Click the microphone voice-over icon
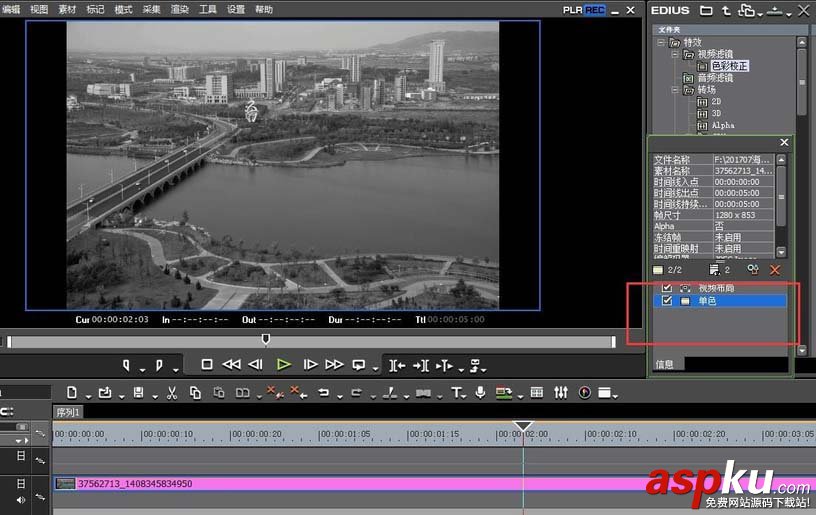 tap(480, 392)
